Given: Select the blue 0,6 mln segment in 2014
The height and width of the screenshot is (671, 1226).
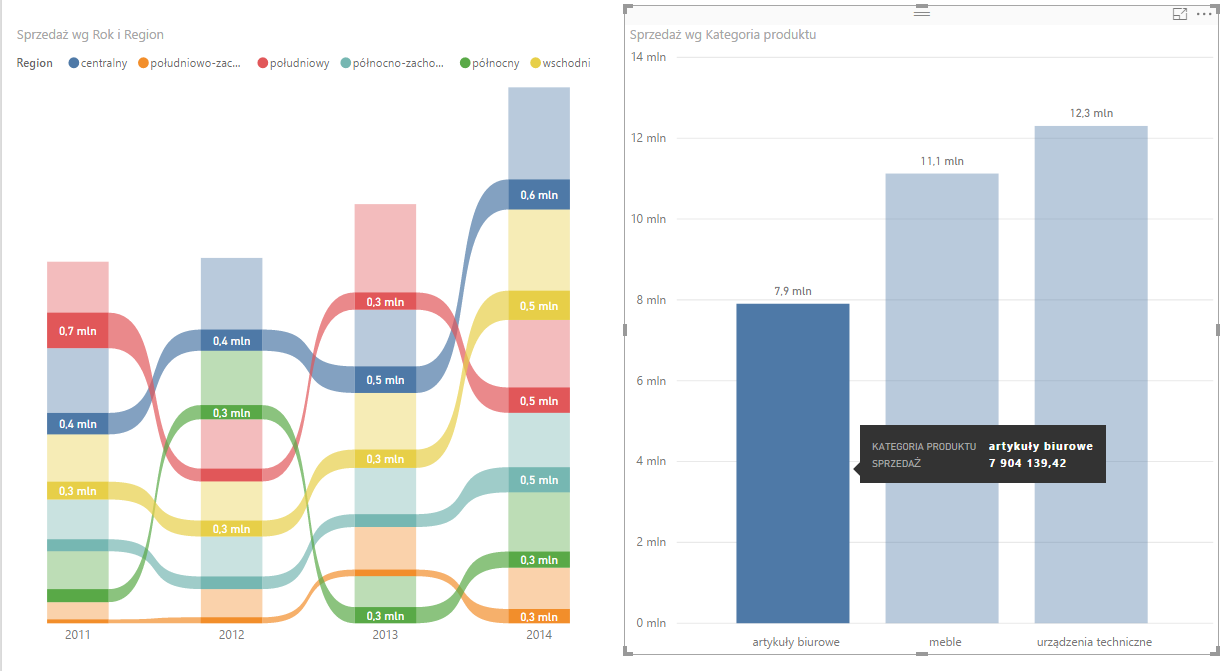Looking at the screenshot, I should [539, 195].
